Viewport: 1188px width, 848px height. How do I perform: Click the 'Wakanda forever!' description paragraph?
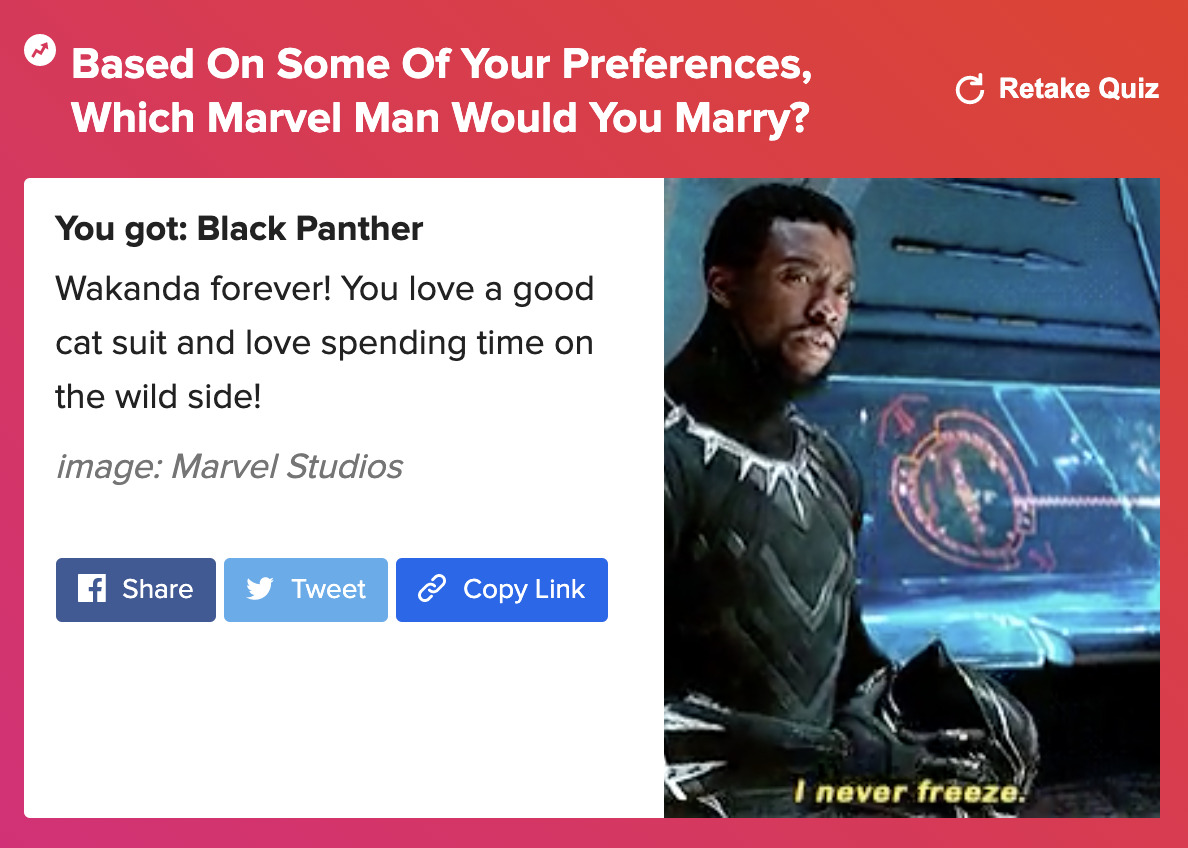point(324,342)
